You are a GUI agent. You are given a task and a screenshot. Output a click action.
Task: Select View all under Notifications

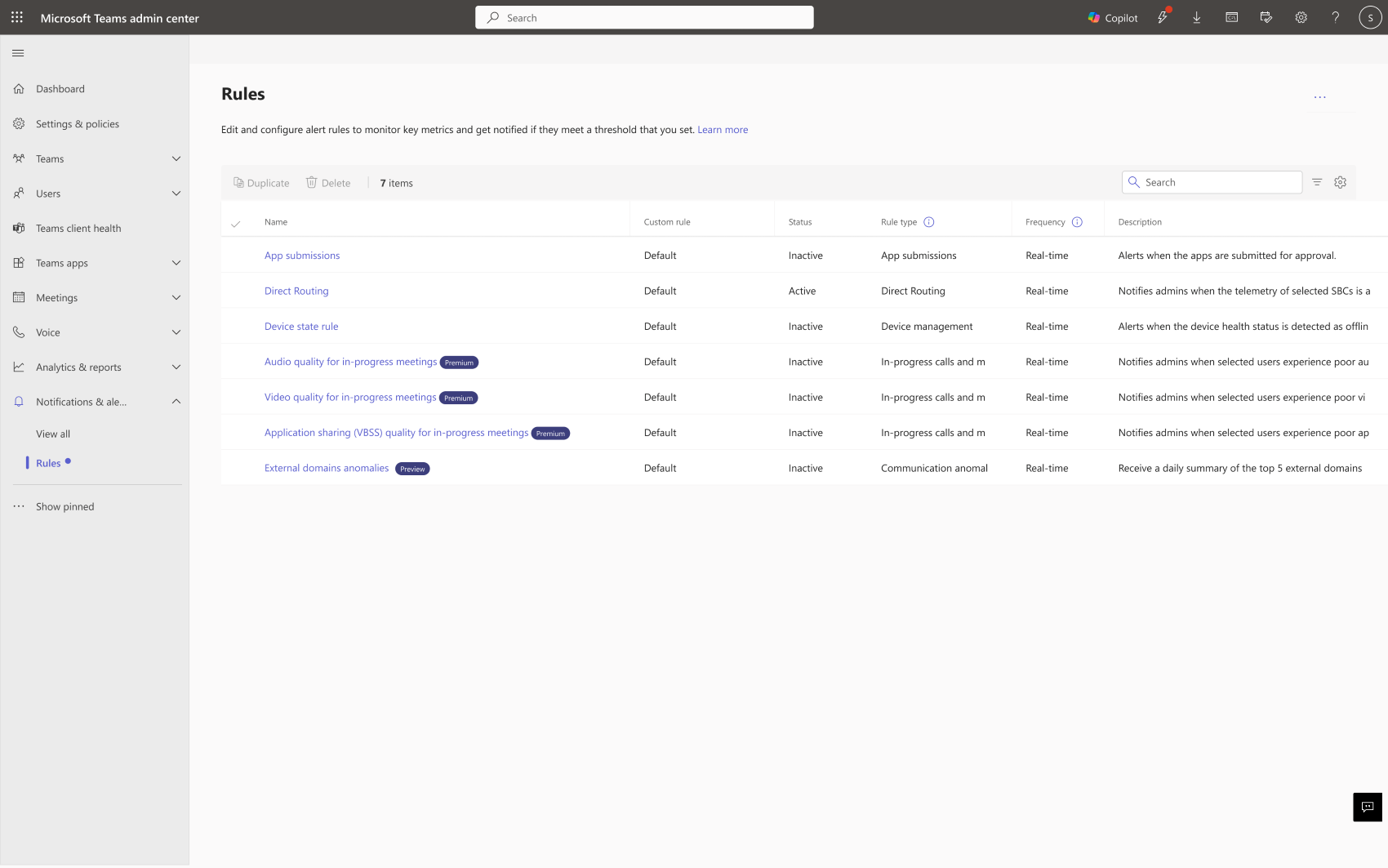pos(53,434)
